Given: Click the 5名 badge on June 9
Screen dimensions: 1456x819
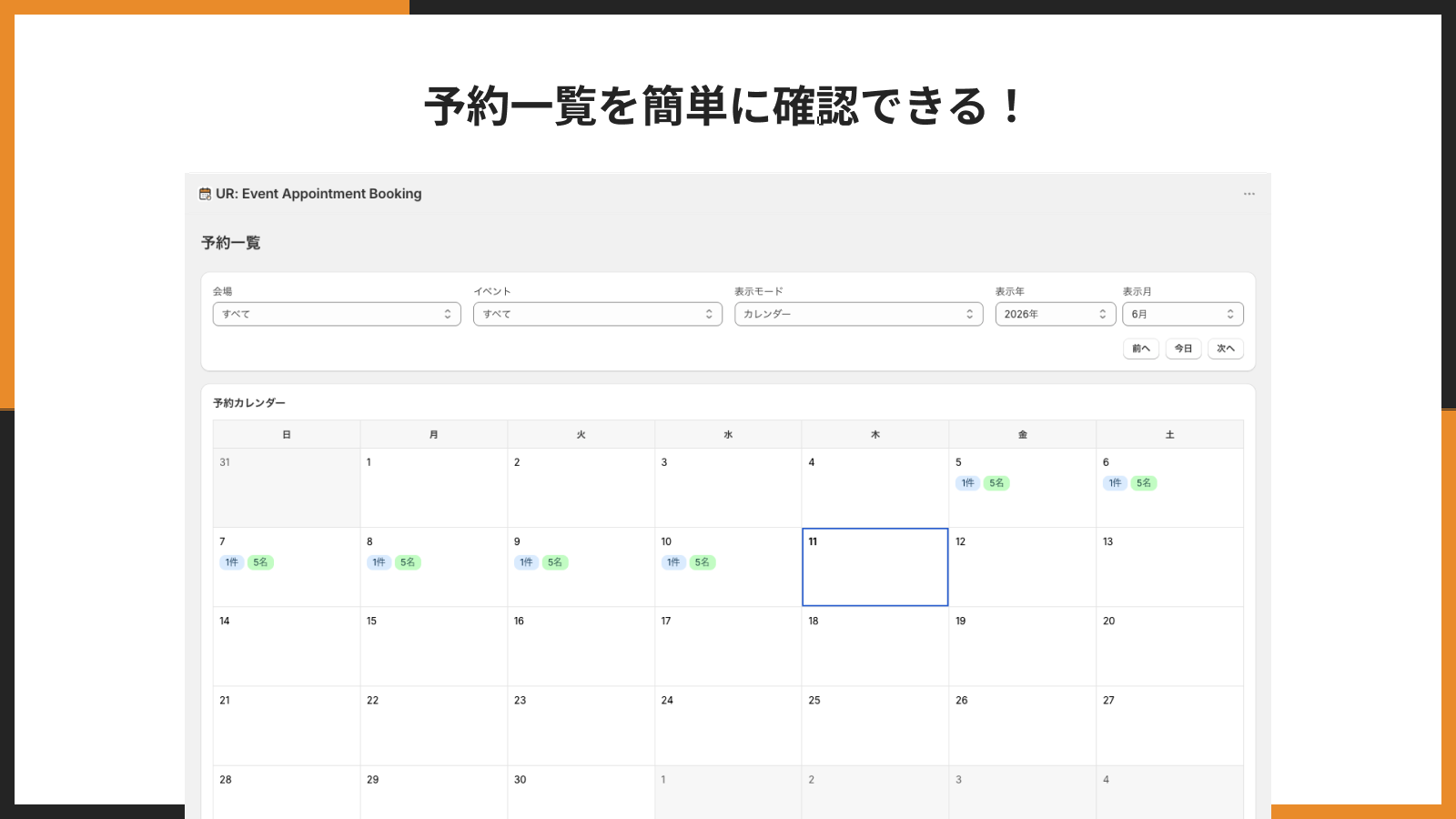Looking at the screenshot, I should [x=555, y=562].
